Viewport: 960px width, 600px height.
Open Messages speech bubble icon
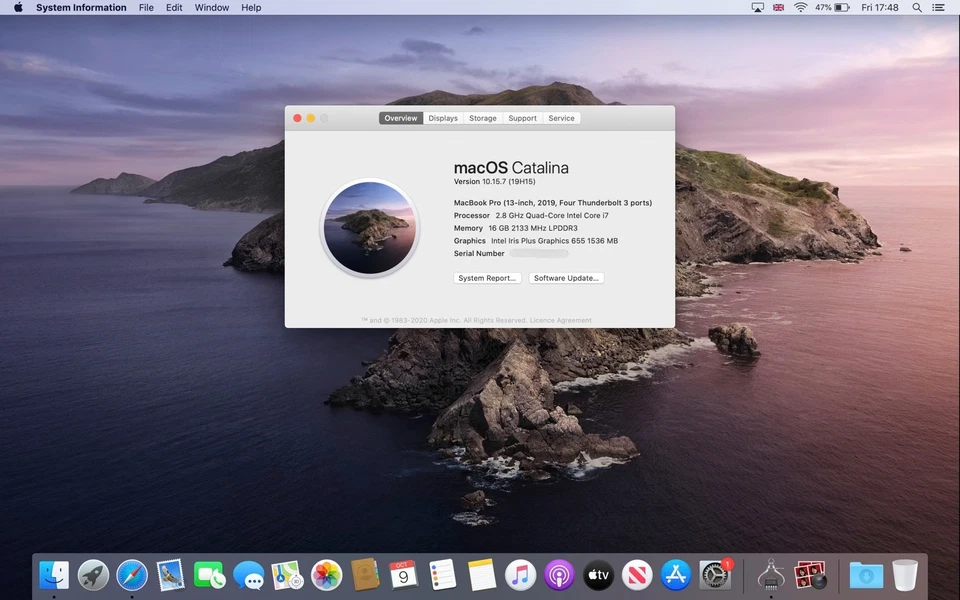pos(249,576)
